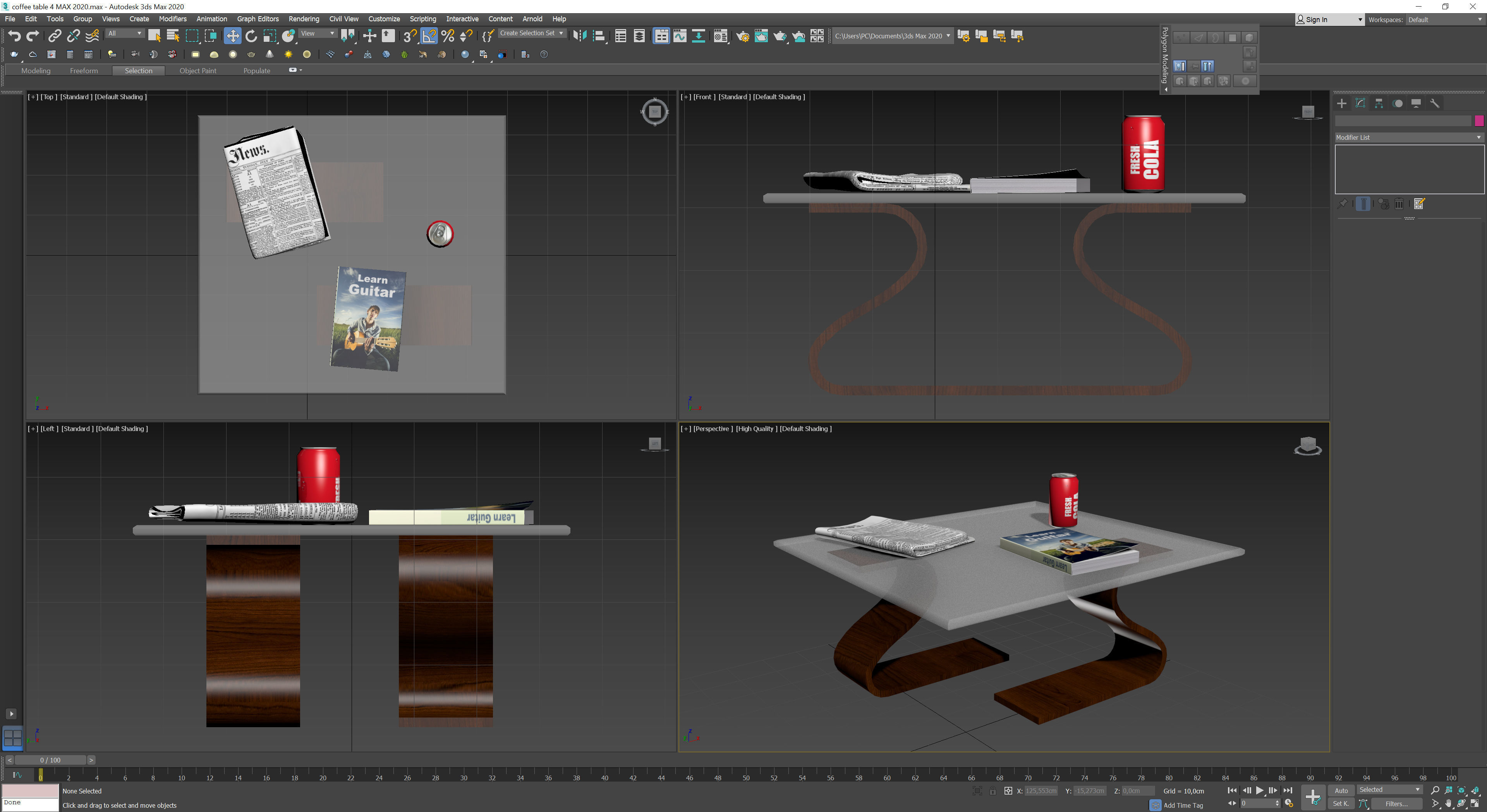Switch to the Freeform ribbon tab
Viewport: 1487px width, 812px height.
[x=84, y=70]
